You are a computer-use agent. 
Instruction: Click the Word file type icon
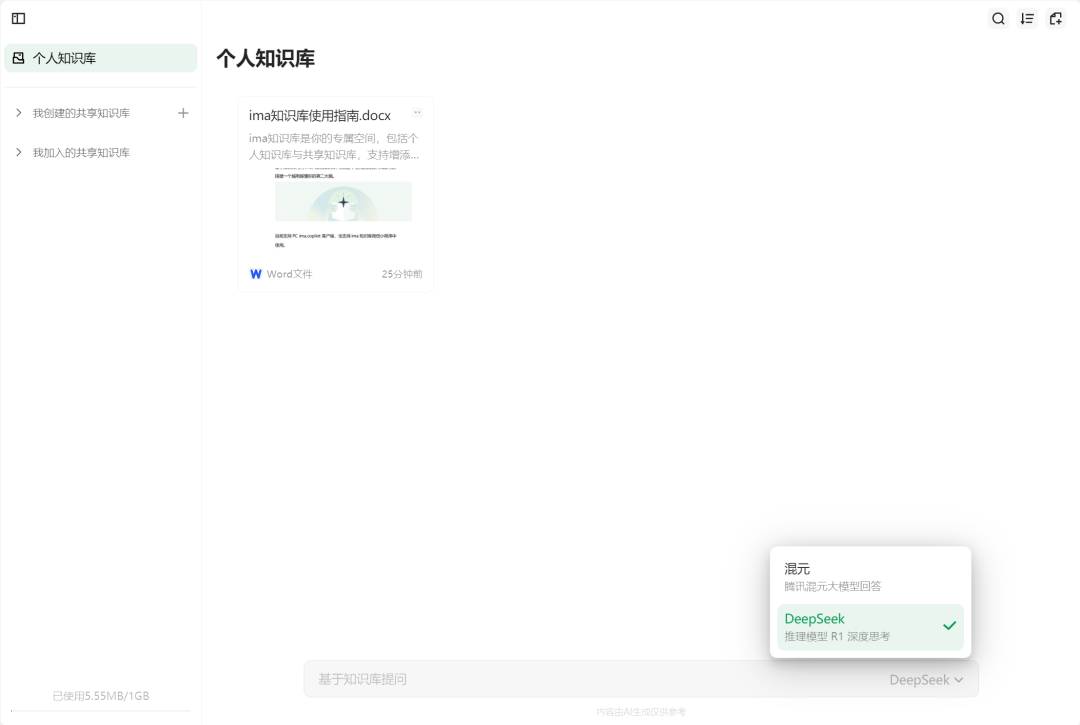[x=256, y=274]
